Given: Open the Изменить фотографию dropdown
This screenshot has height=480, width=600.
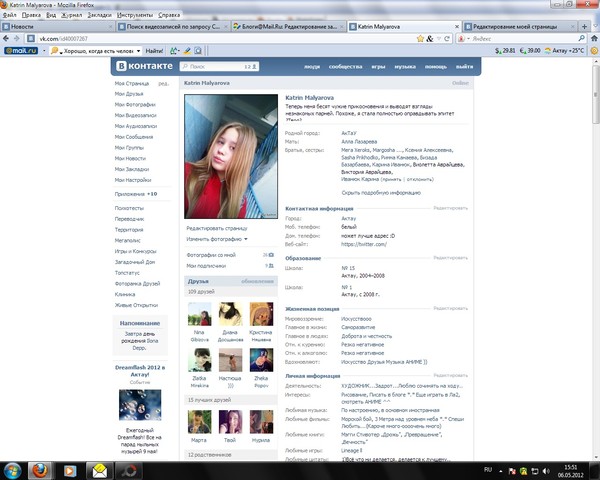Looking at the screenshot, I should click(x=217, y=239).
